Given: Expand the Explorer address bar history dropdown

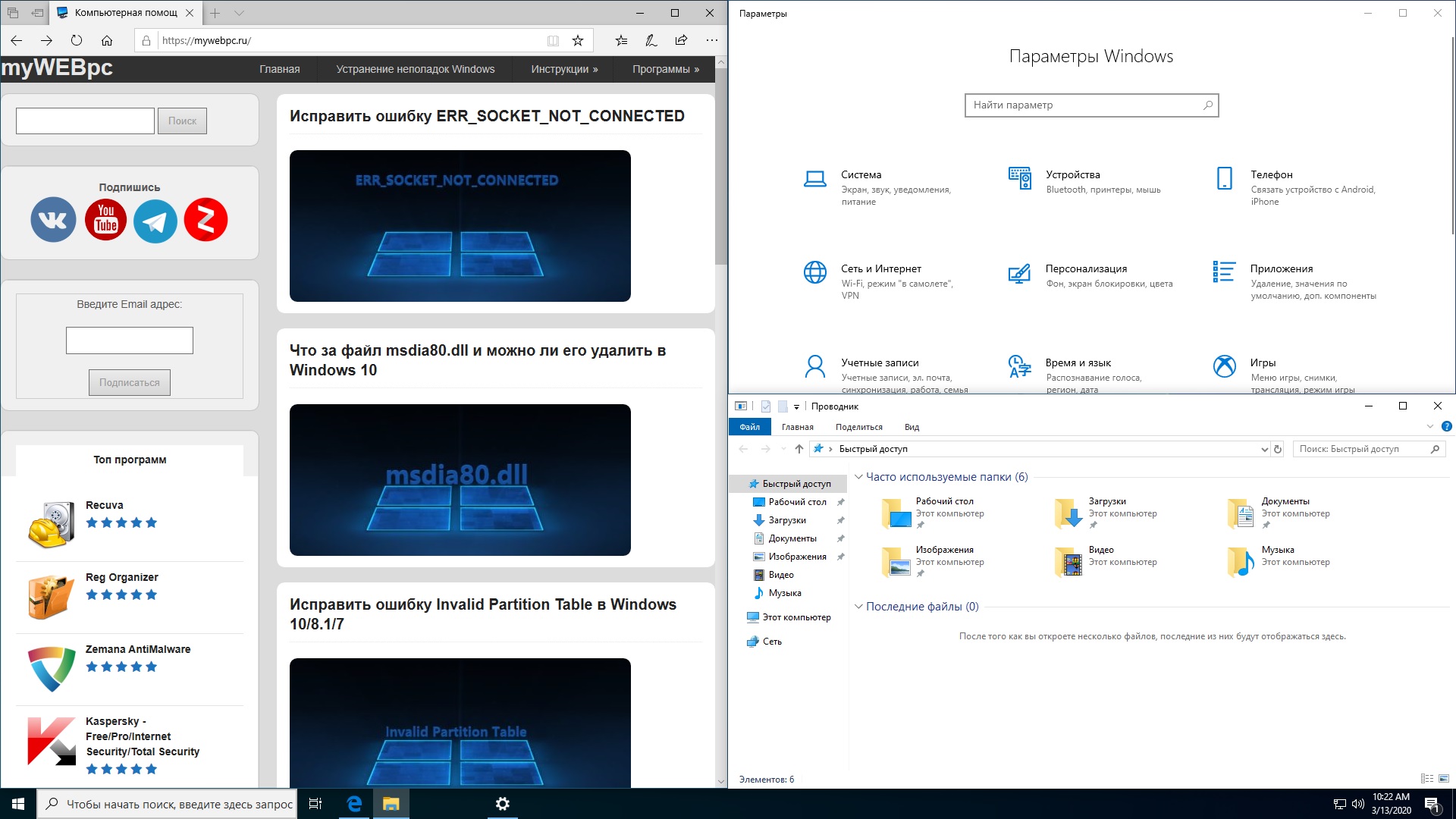Looking at the screenshot, I should (1264, 449).
